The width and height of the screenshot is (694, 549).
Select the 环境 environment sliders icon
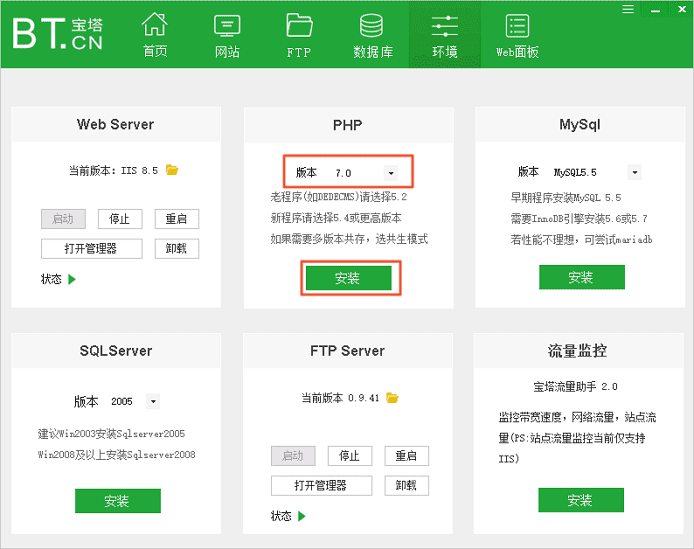click(445, 25)
